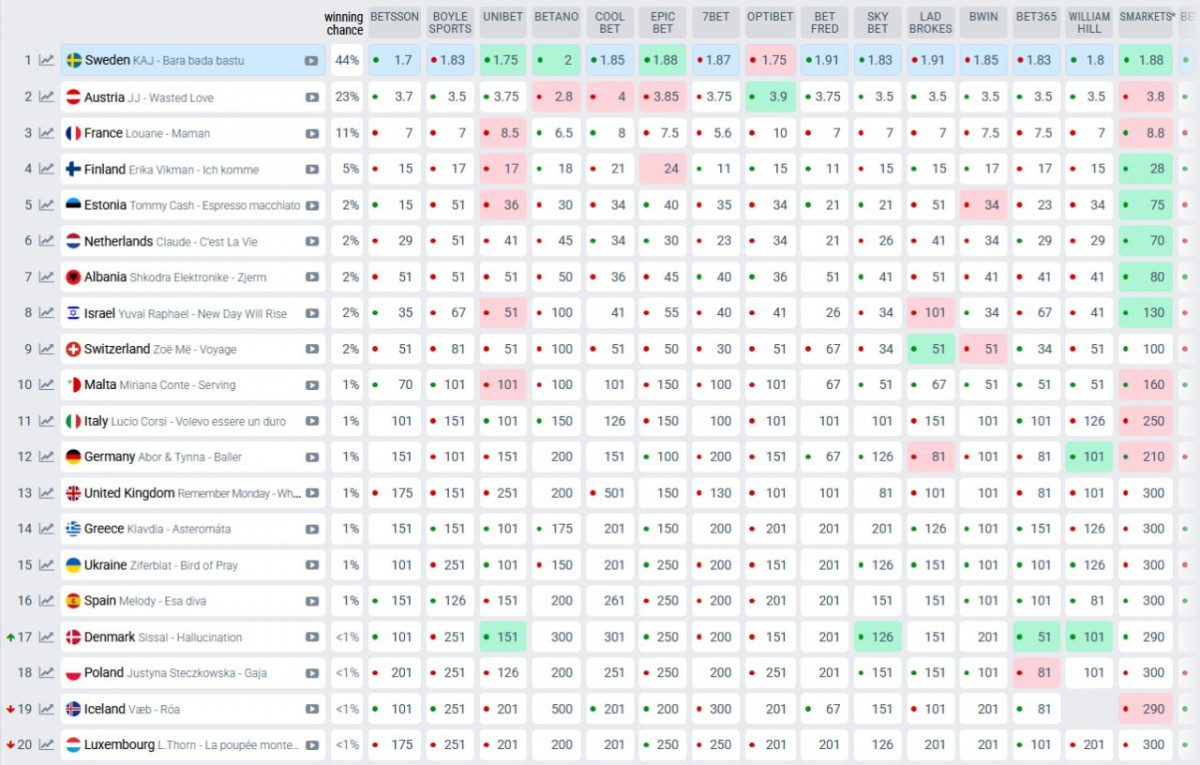The height and width of the screenshot is (765, 1200).
Task: Open the BET FRED bookmaker column header
Action: coord(825,22)
